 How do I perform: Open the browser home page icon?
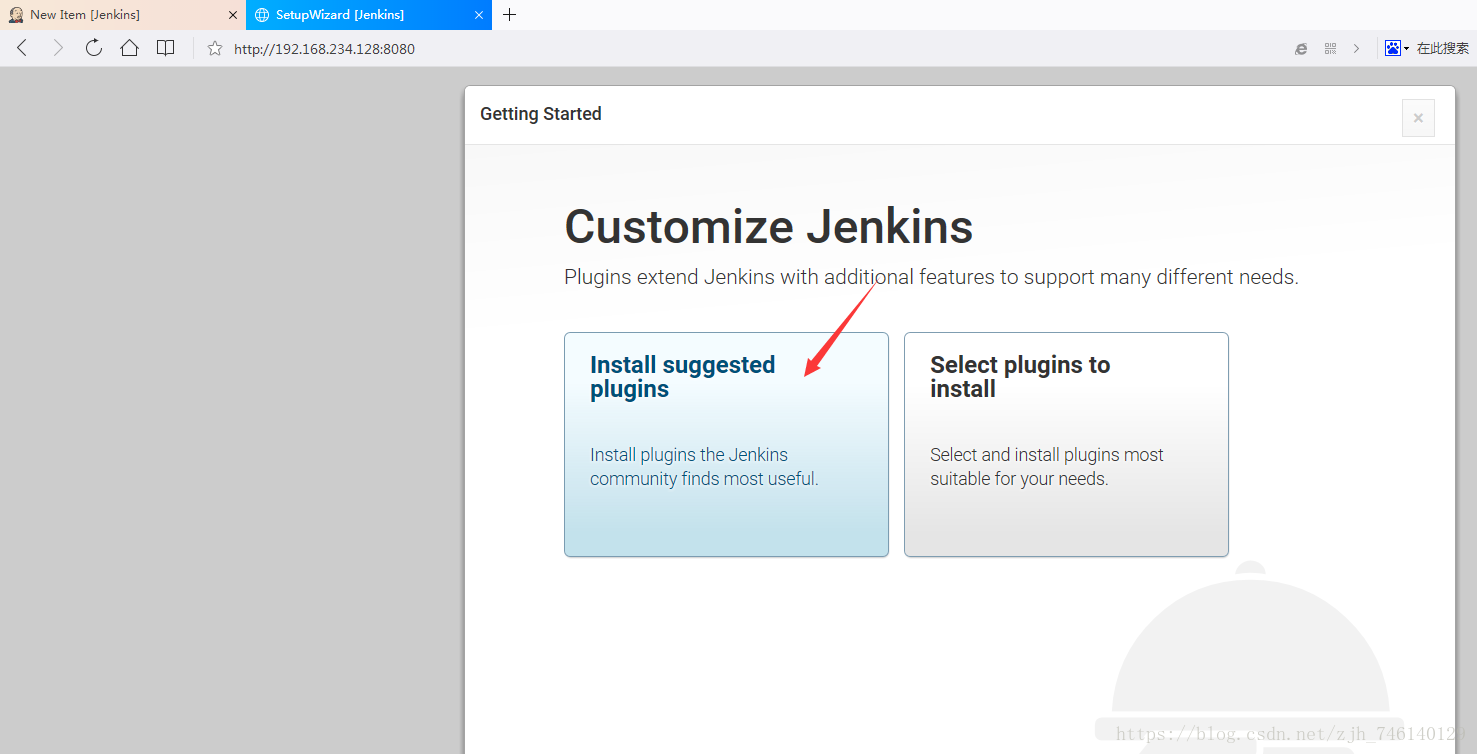pyautogui.click(x=129, y=48)
